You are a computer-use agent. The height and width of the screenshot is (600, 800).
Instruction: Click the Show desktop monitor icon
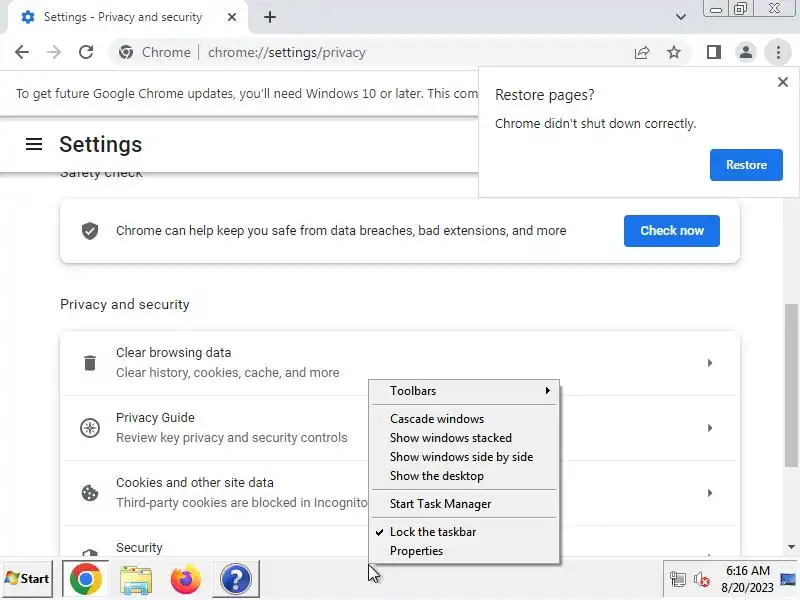click(x=788, y=579)
